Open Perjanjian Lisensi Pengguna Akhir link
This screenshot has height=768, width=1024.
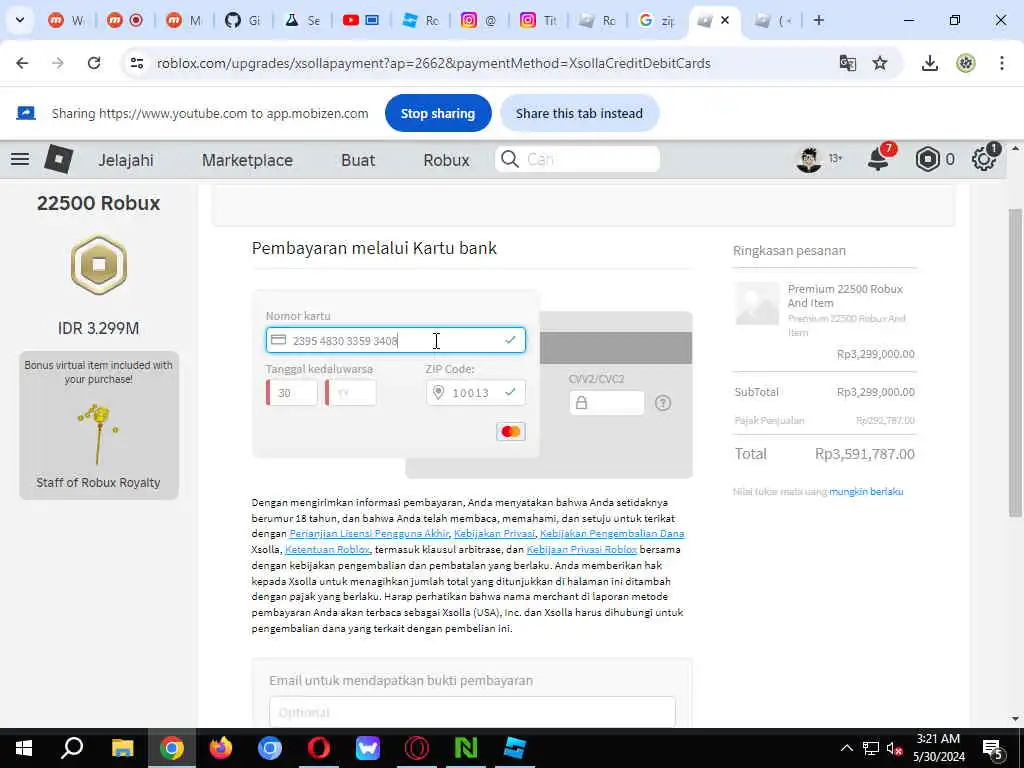click(x=369, y=534)
